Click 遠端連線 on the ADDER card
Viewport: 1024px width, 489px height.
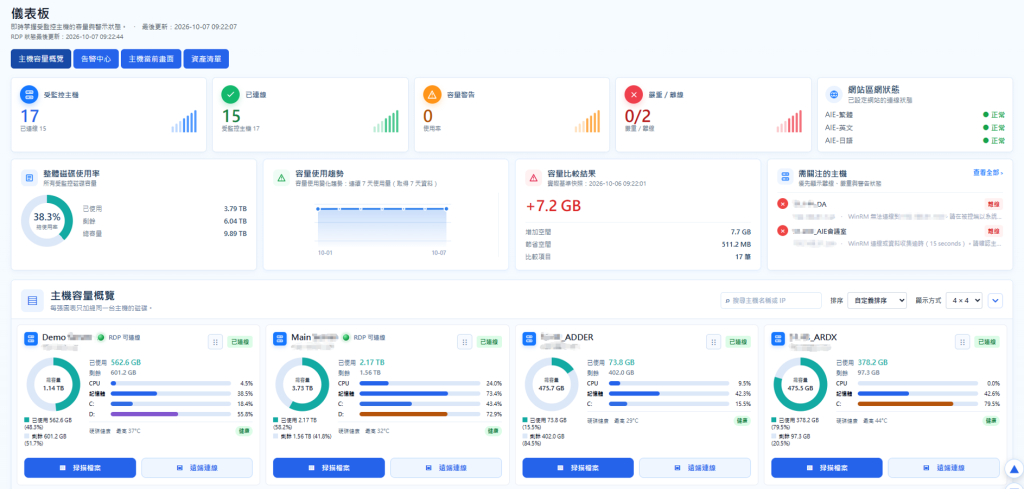point(695,467)
